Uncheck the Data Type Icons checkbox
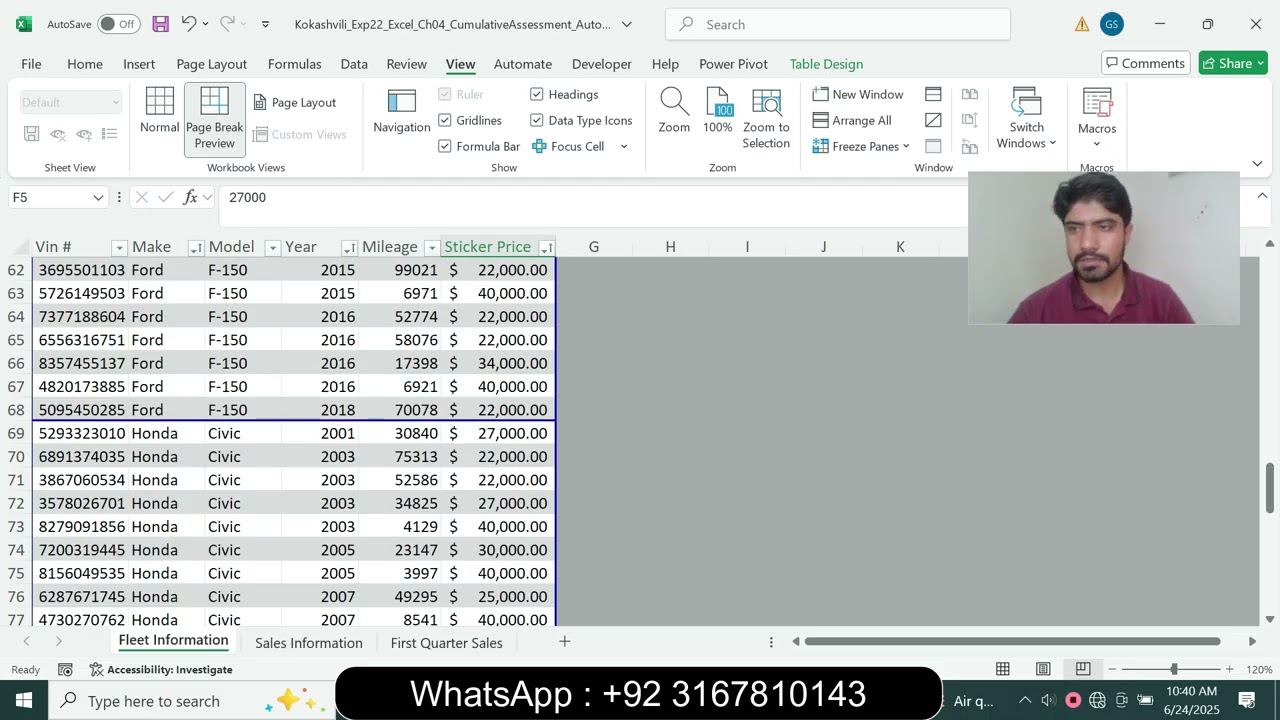 (537, 120)
